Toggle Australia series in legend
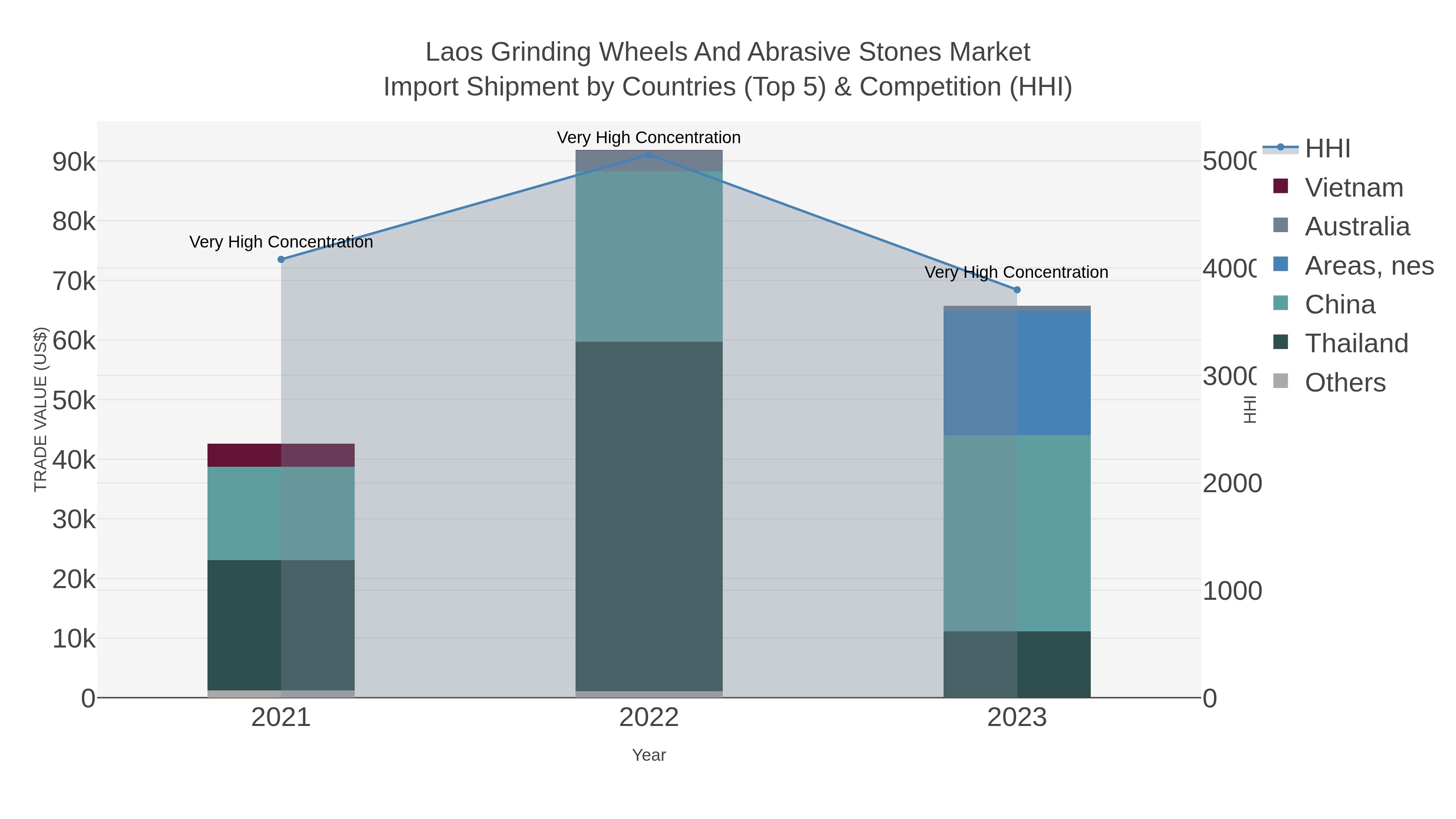This screenshot has height=819, width=1456. coord(1341,226)
